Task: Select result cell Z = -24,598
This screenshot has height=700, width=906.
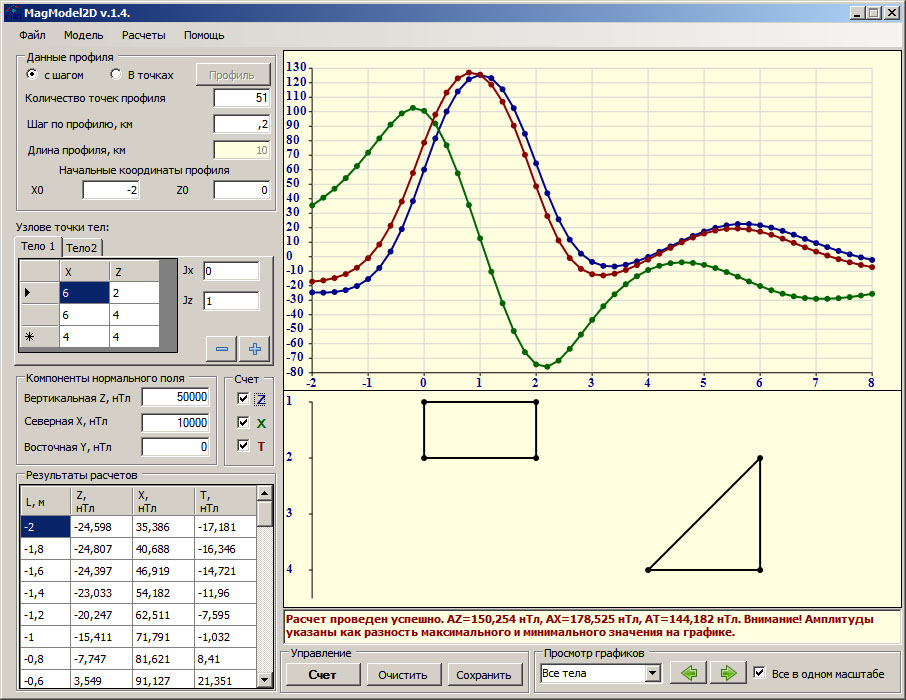Action: [x=102, y=527]
